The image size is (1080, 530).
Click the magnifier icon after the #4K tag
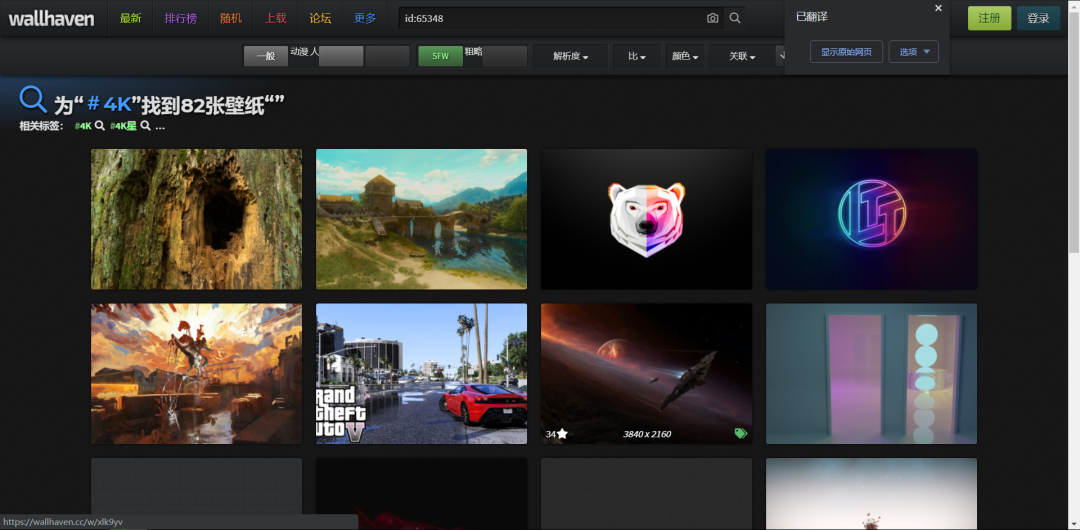(99, 126)
